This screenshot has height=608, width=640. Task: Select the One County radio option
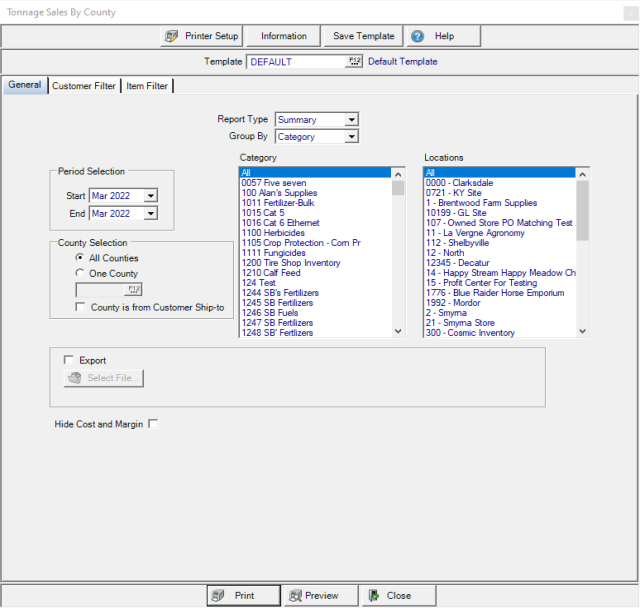pos(81,273)
